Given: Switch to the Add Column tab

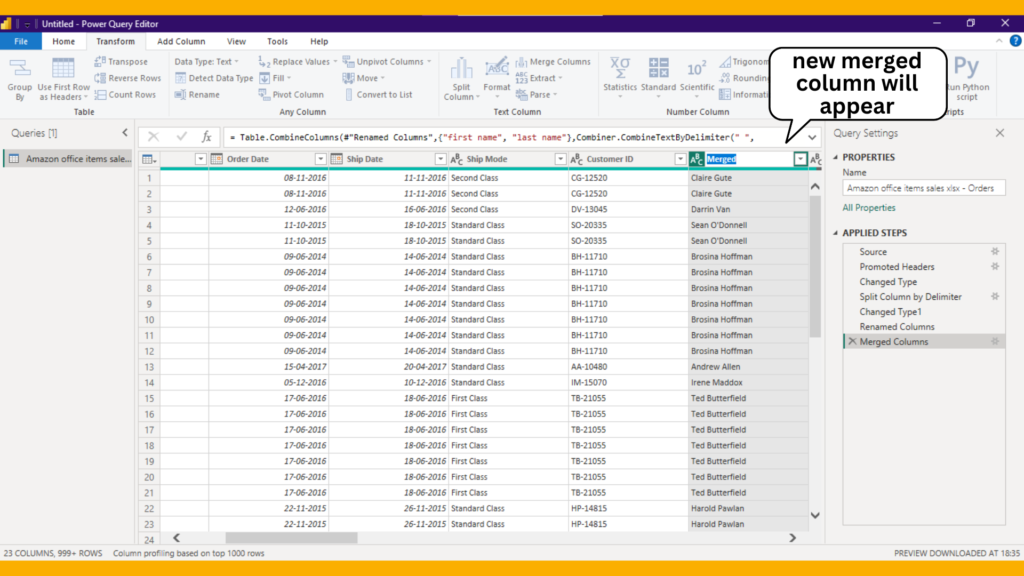Looking at the screenshot, I should (181, 41).
